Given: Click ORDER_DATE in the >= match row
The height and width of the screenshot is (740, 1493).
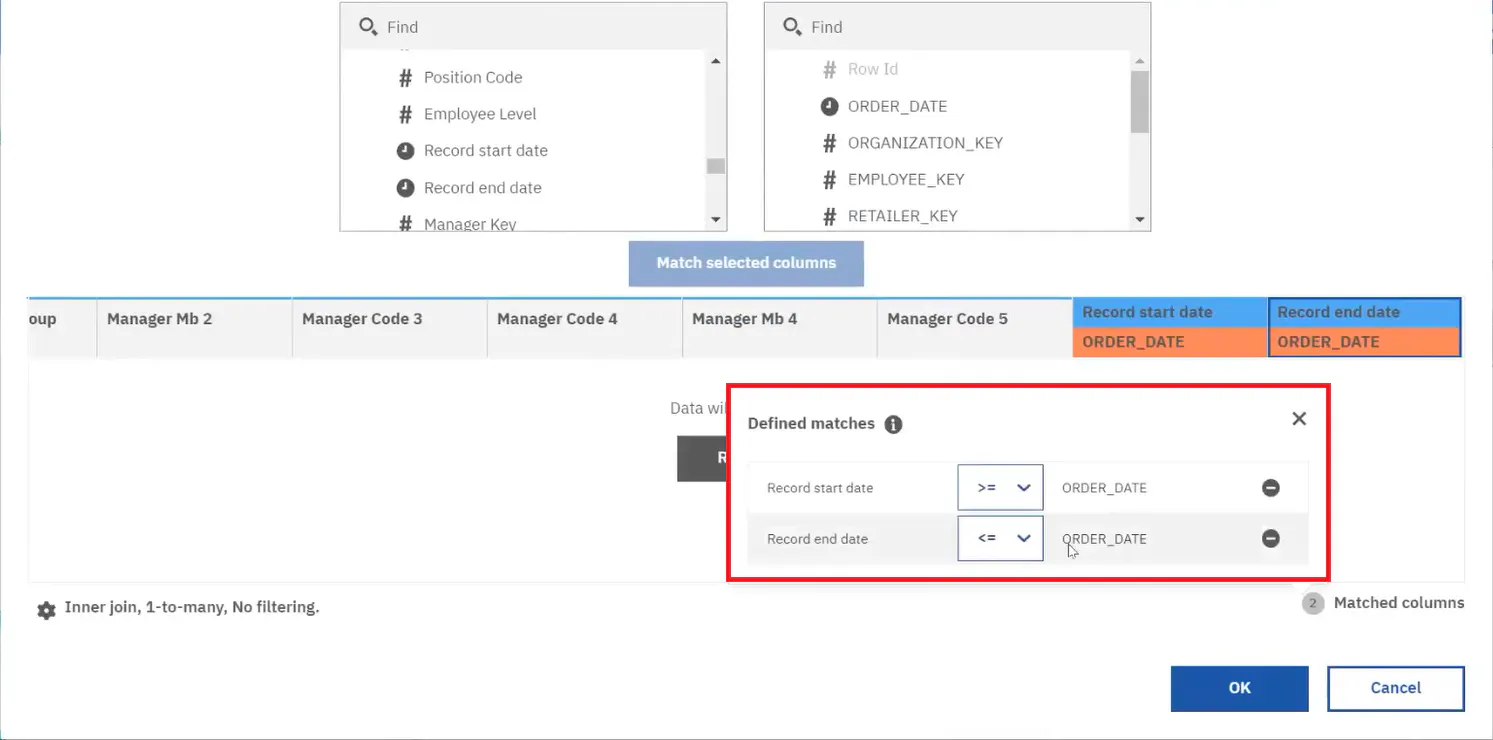Looking at the screenshot, I should coord(1104,488).
